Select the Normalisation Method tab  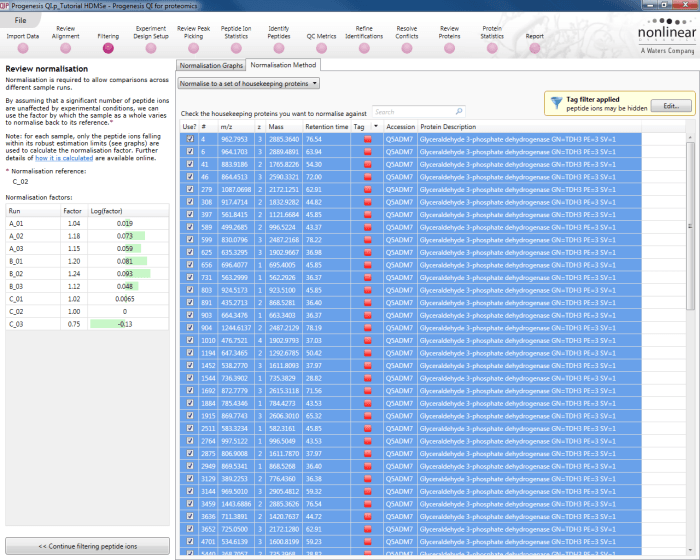283,65
